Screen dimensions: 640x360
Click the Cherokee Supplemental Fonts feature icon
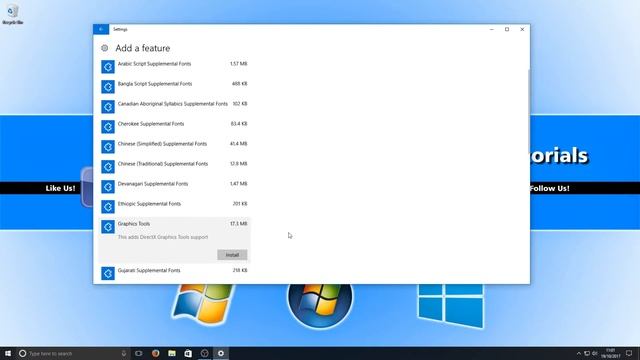click(x=108, y=127)
